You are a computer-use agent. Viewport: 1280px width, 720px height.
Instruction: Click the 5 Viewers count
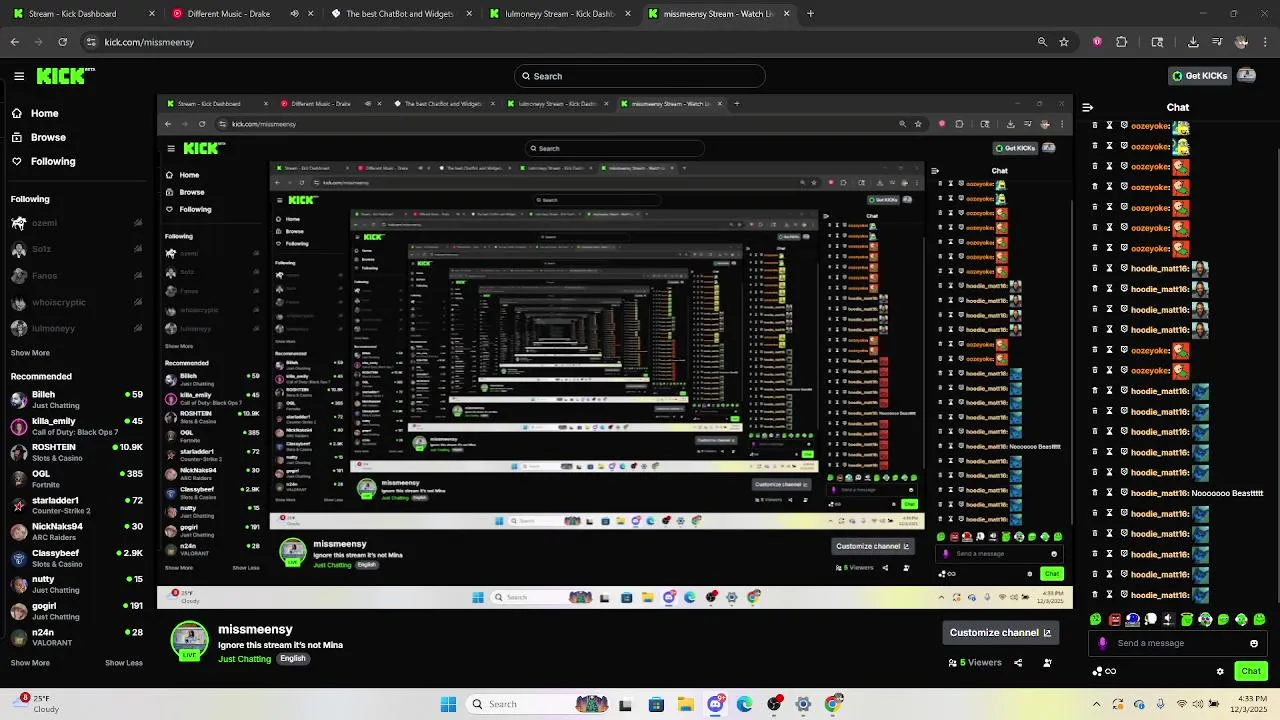pos(975,662)
